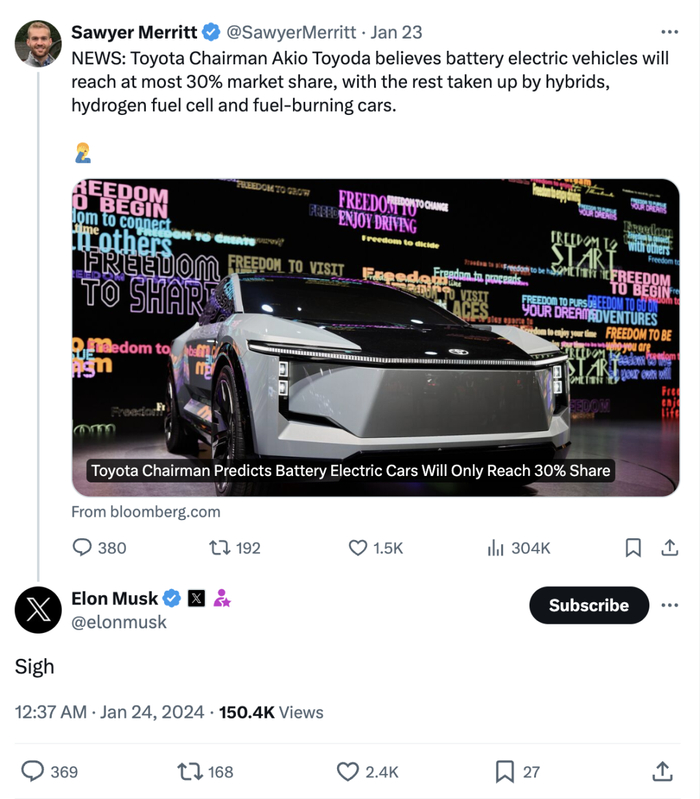The width and height of the screenshot is (700, 799).
Task: Open Sawyer Merritt's profile picture
Action: coord(38,42)
